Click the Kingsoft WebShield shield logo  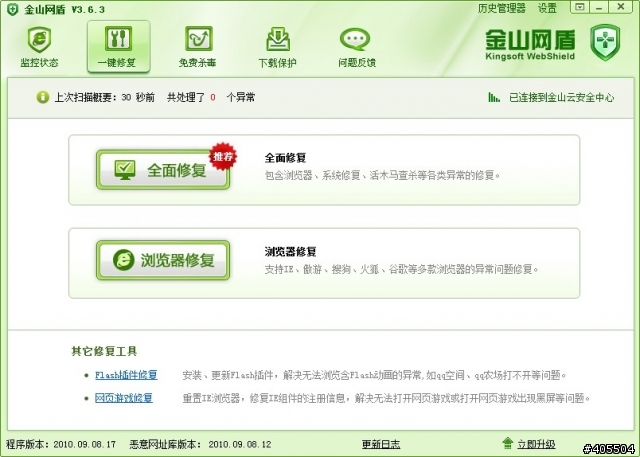[605, 42]
